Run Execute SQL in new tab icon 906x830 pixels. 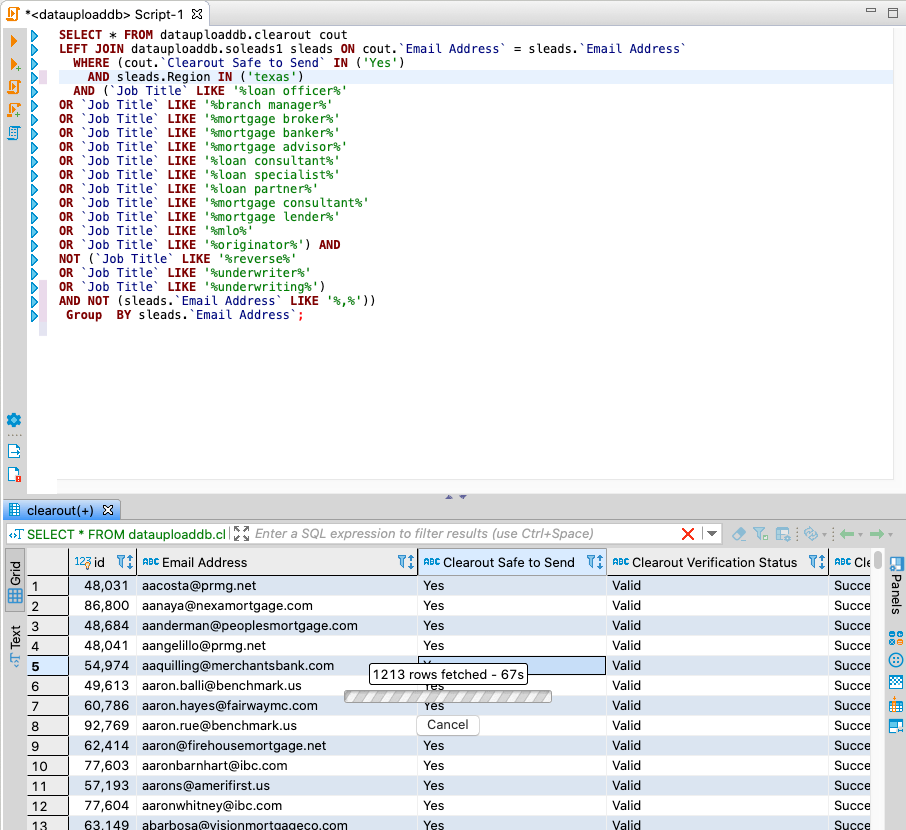pos(14,64)
